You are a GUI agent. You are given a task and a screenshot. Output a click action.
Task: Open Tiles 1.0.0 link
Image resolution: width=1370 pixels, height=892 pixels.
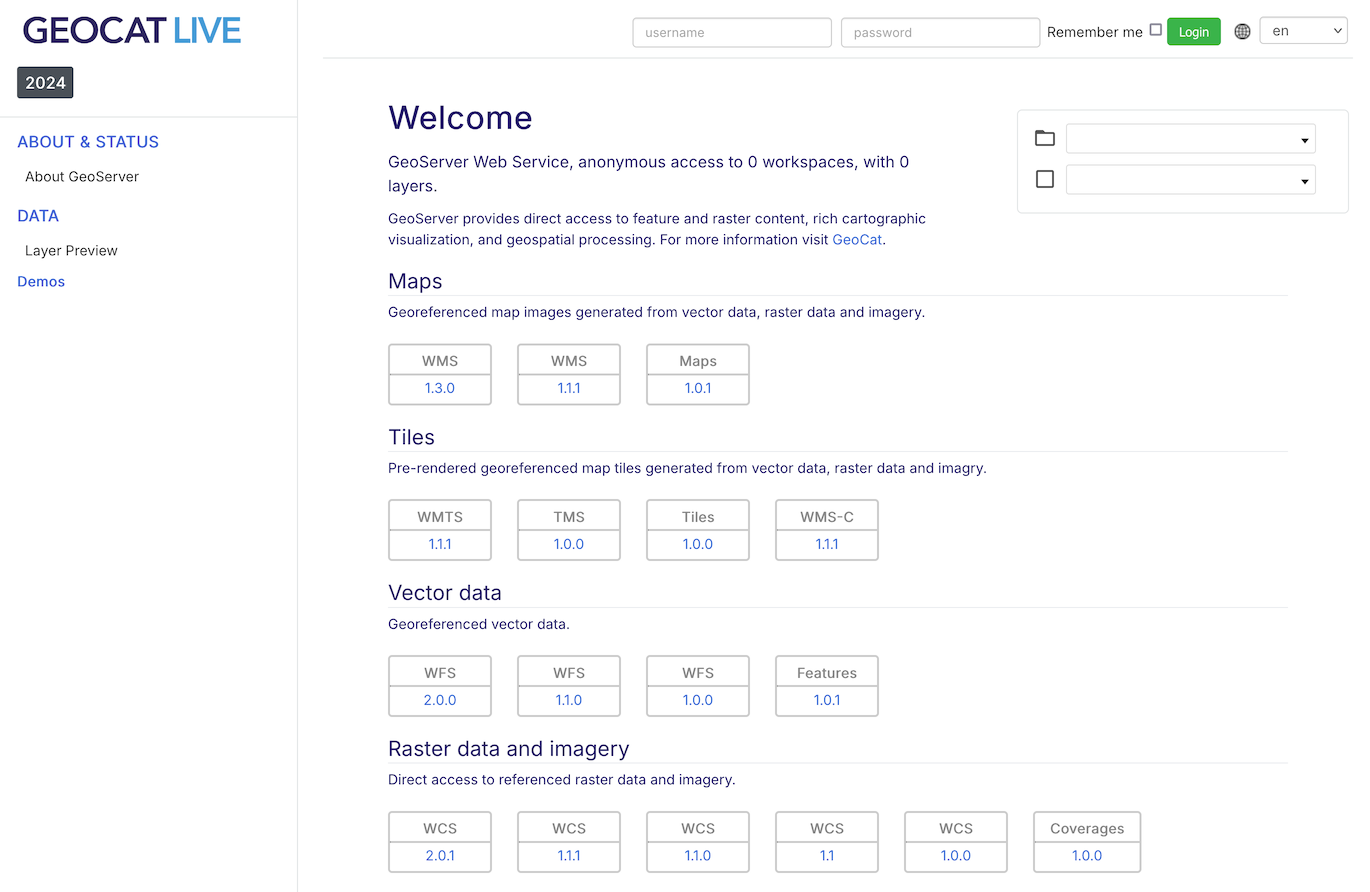click(x=698, y=544)
